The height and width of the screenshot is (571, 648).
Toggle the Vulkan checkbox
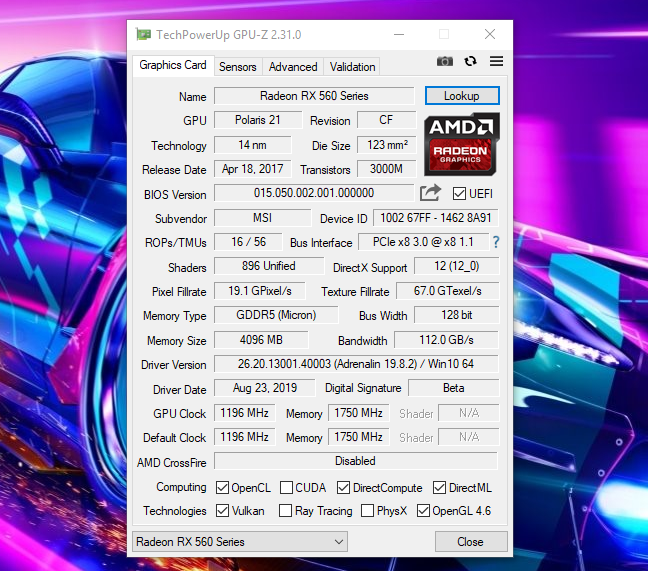tap(222, 511)
